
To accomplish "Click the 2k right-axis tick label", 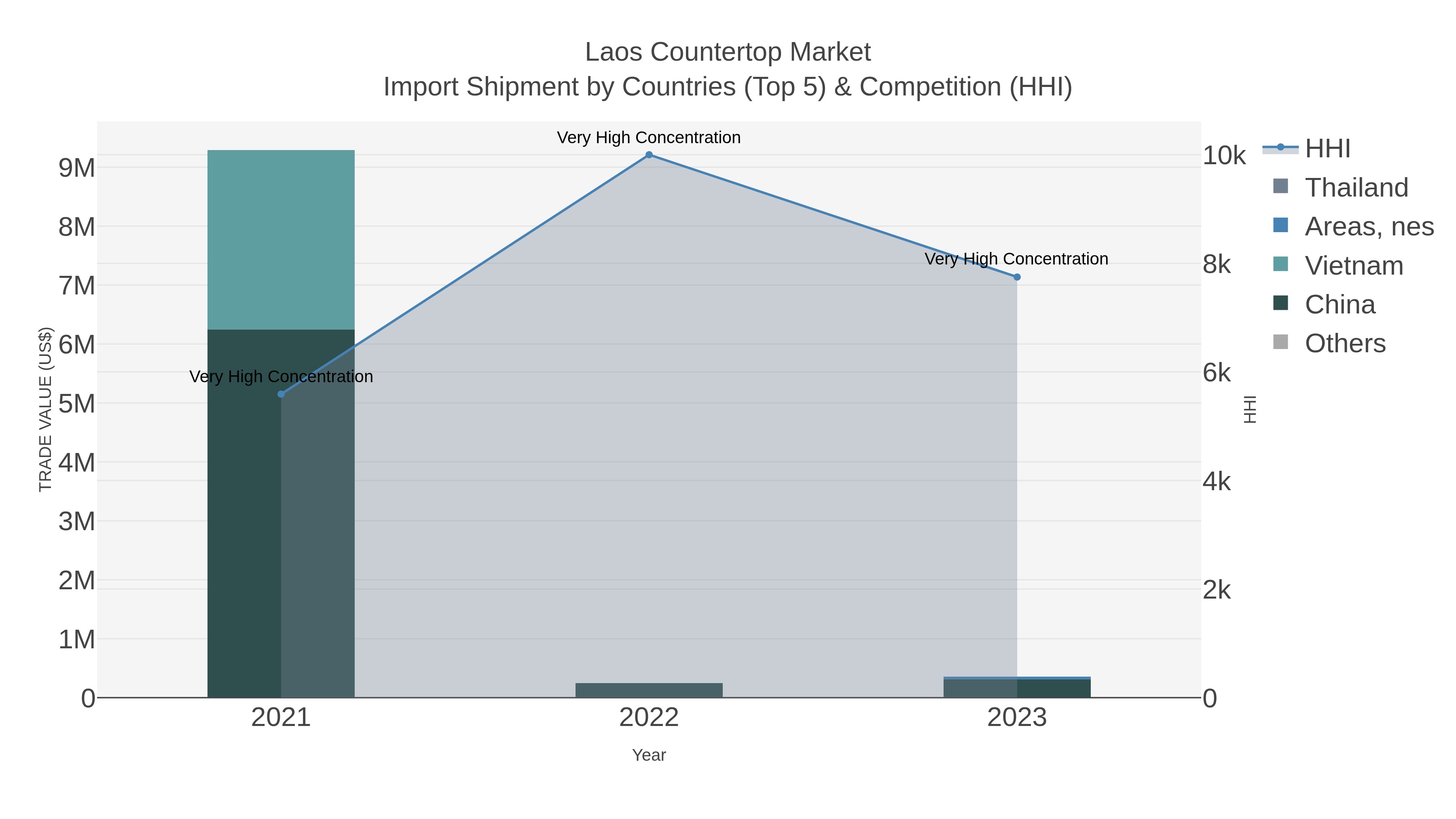I will click(x=1216, y=590).
